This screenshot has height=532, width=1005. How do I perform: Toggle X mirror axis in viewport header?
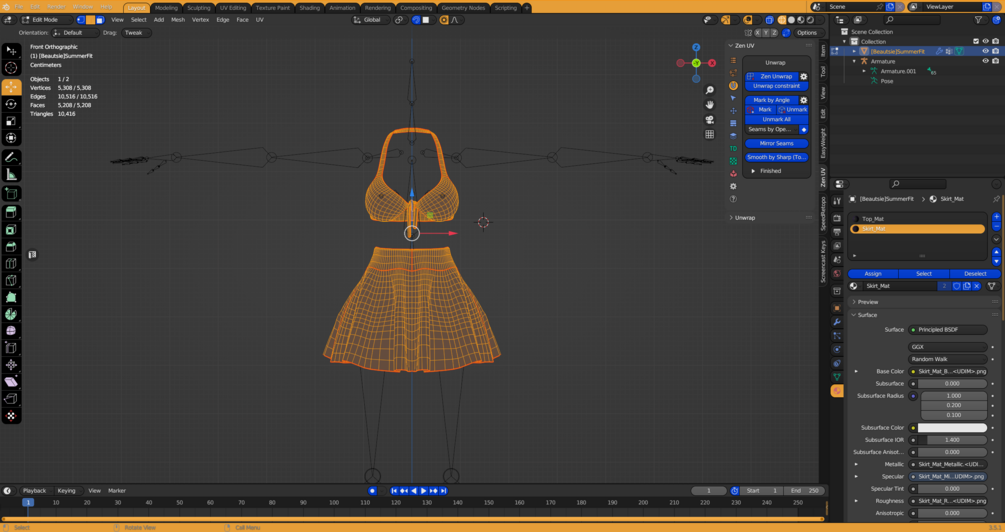pyautogui.click(x=758, y=33)
